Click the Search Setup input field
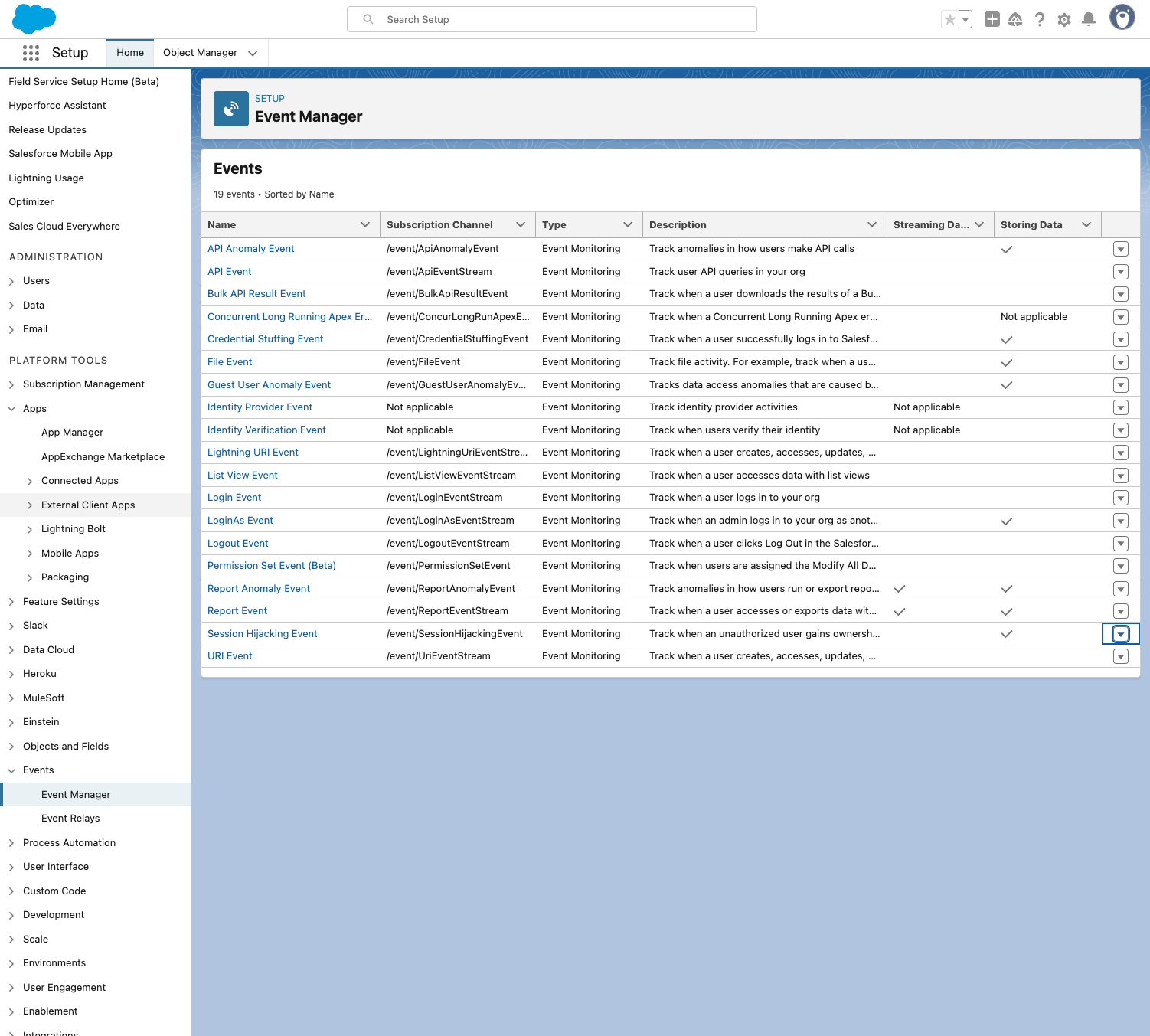Image resolution: width=1150 pixels, height=1036 pixels. pos(551,19)
